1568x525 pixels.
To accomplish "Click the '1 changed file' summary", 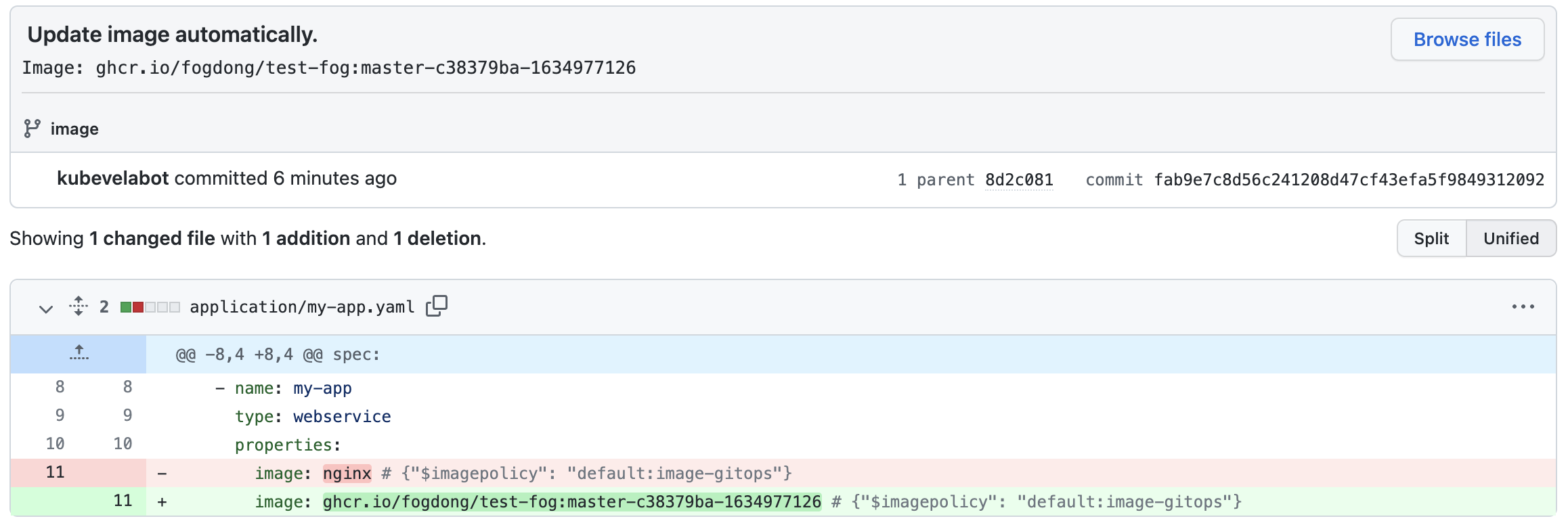I will coord(152,238).
